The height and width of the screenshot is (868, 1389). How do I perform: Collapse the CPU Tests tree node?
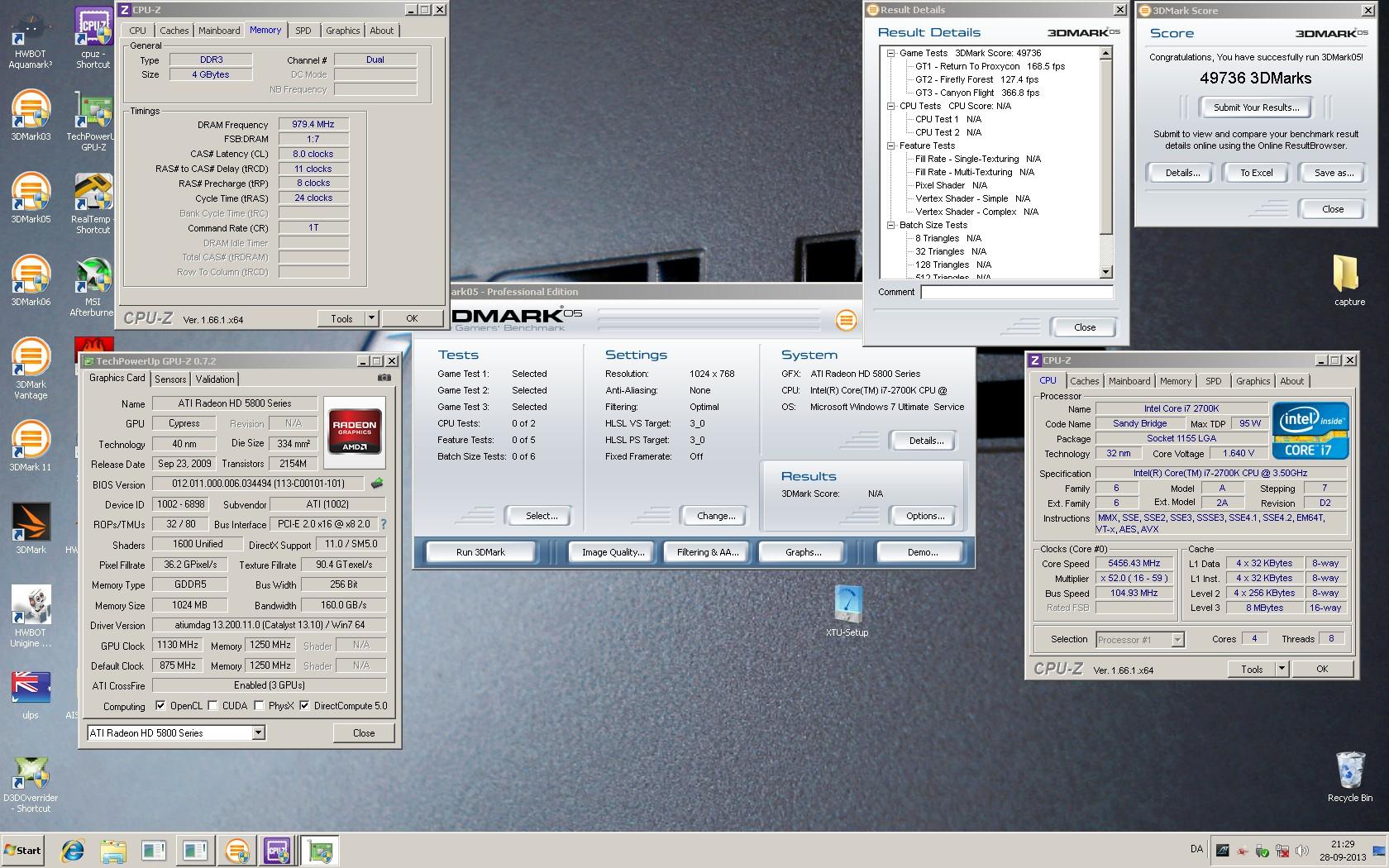pyautogui.click(x=891, y=106)
